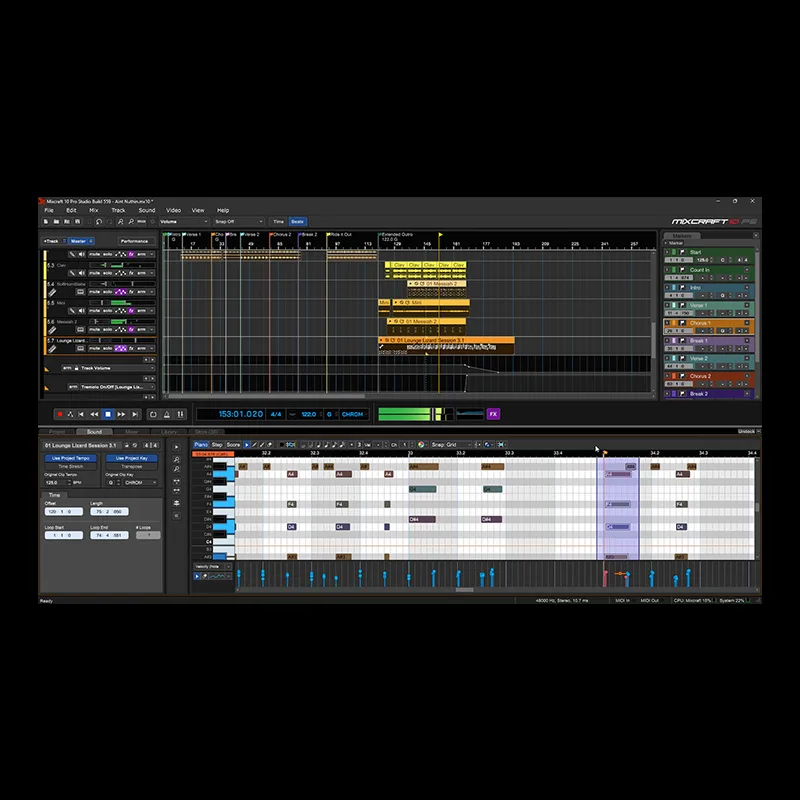Screen dimensions: 800x800
Task: Switch timeline to Beats mode
Action: pos(297,221)
